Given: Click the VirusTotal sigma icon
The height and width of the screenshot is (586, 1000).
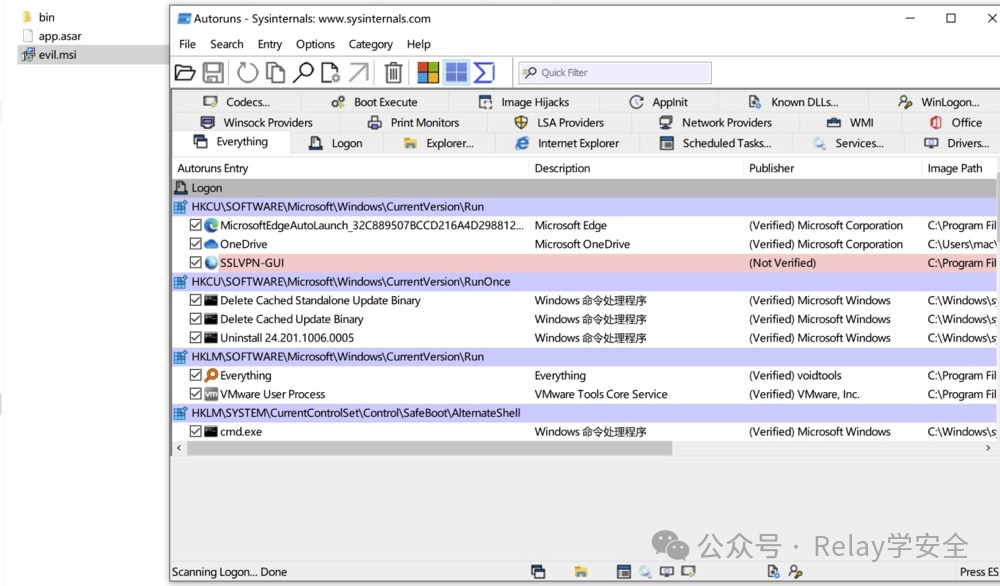Looking at the screenshot, I should pyautogui.click(x=484, y=73).
